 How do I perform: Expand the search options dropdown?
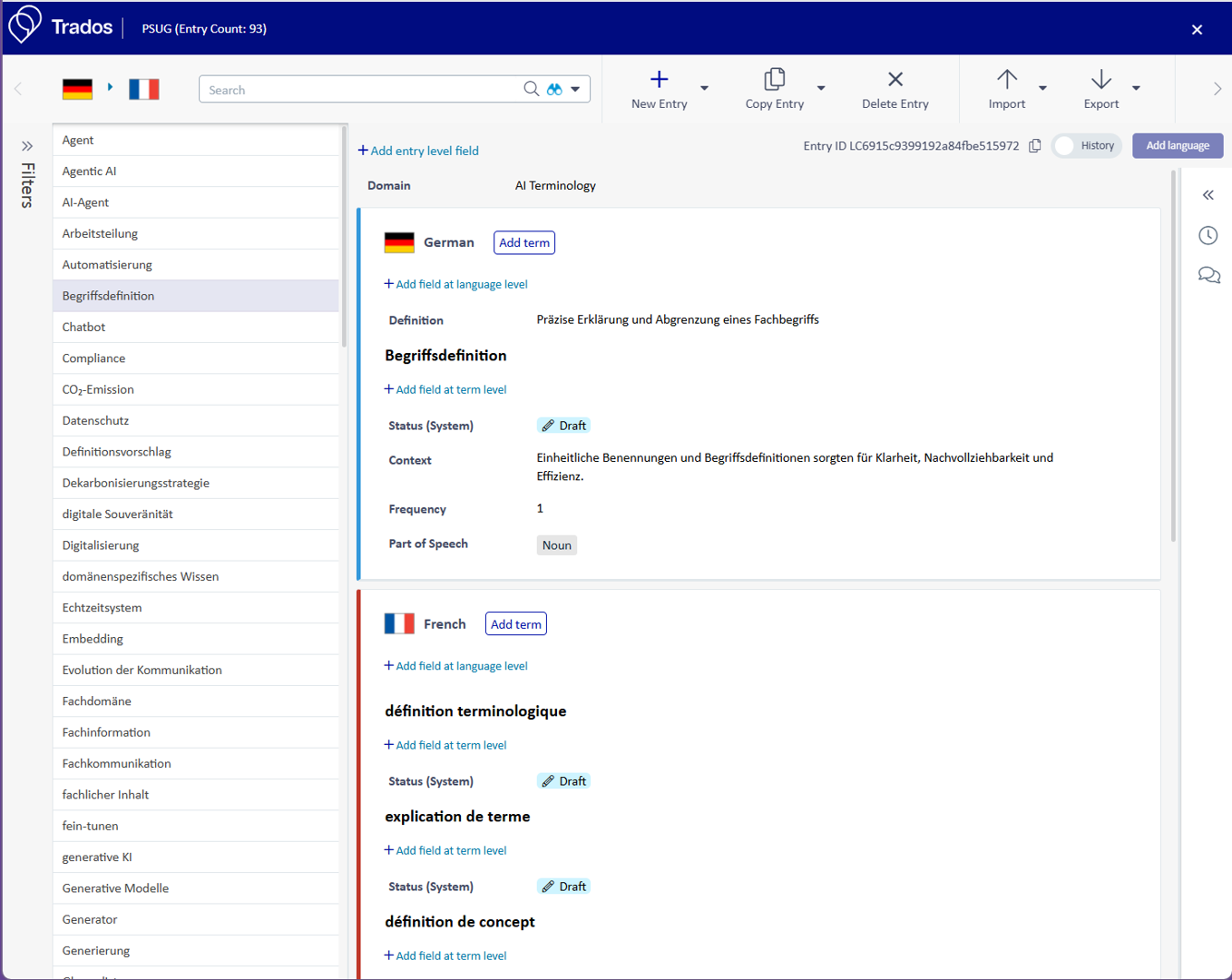pos(575,89)
